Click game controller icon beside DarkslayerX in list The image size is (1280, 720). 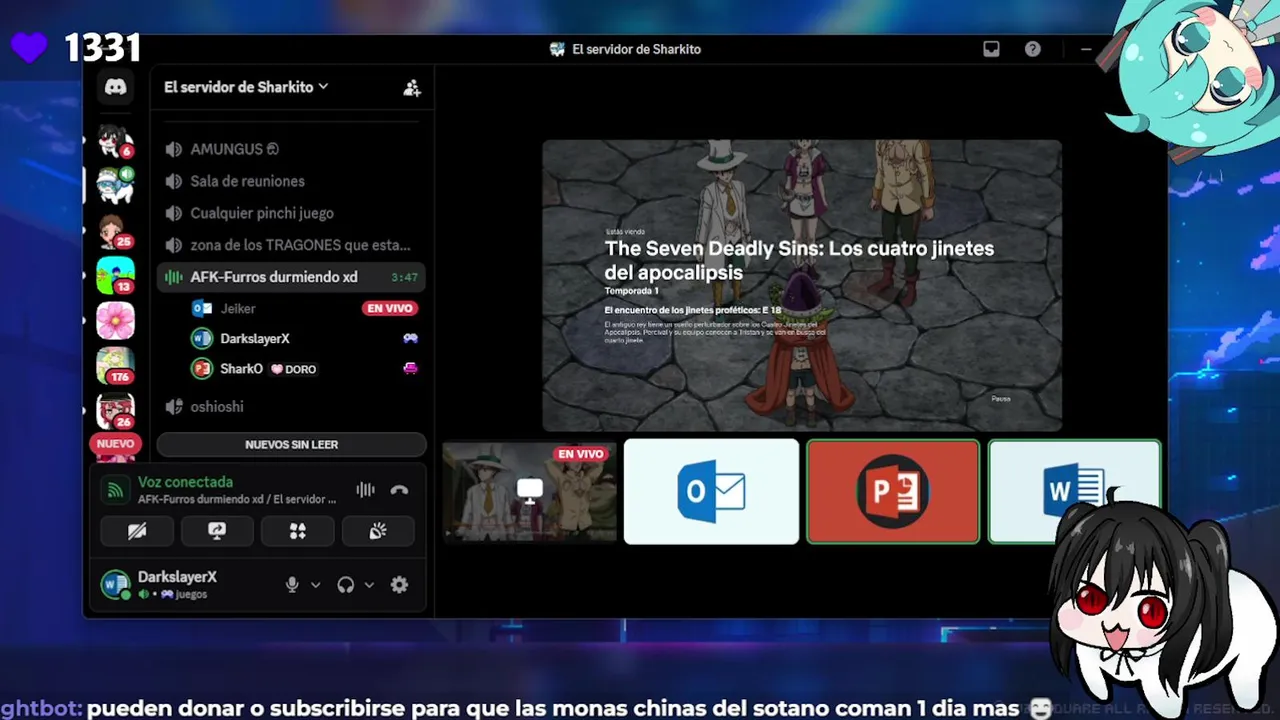click(x=410, y=339)
